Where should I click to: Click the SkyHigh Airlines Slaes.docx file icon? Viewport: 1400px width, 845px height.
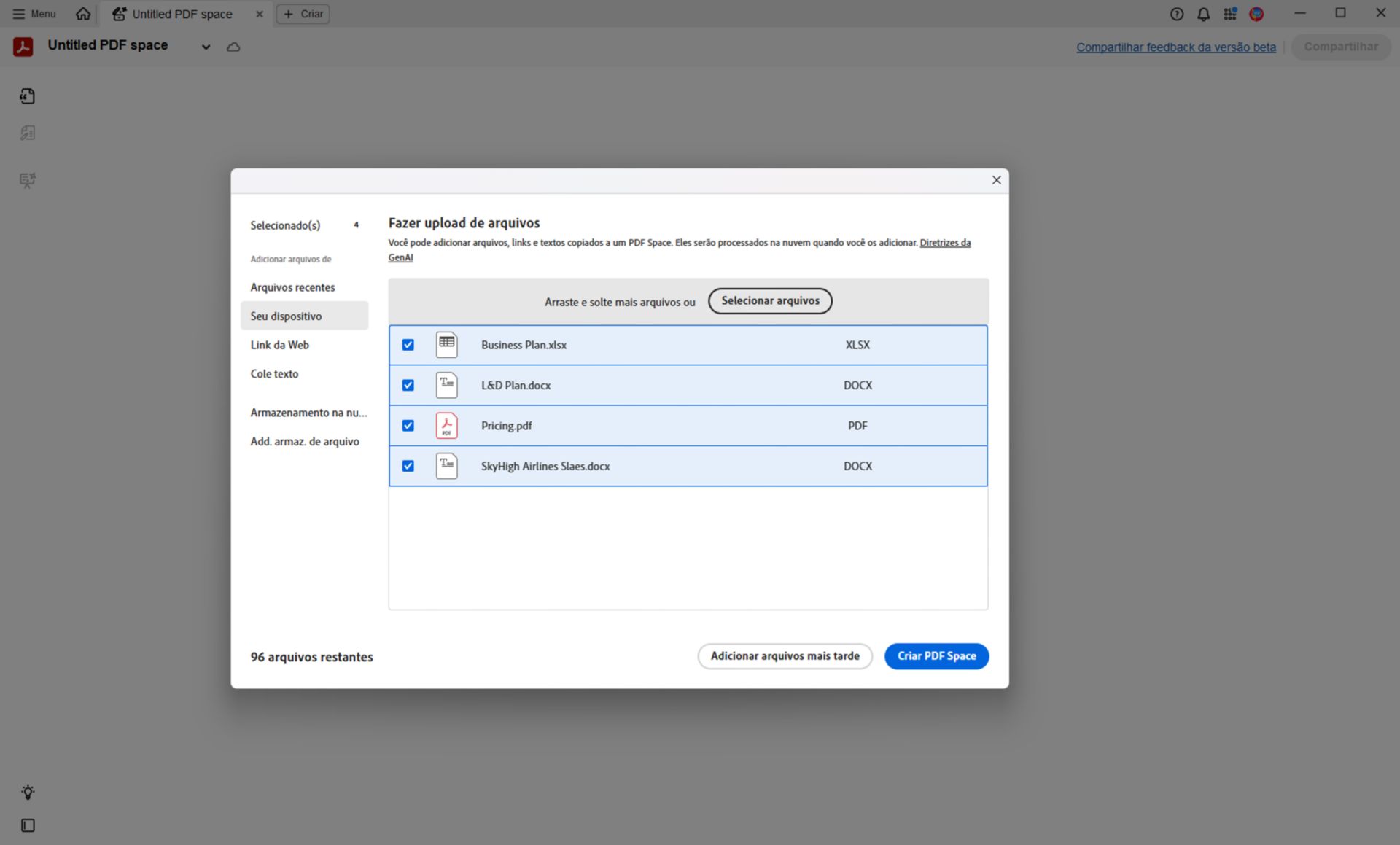(446, 466)
